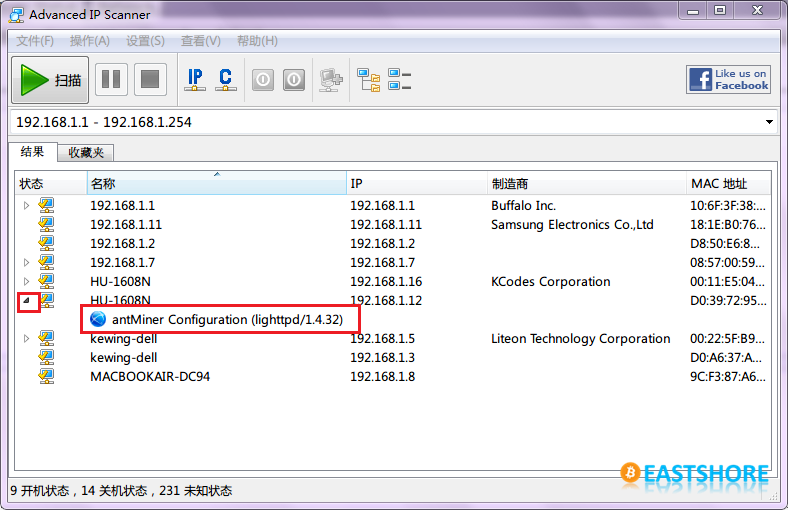Click the MAC address 10:6F:3F:38
Viewport: 788px width, 510px height.
728,206
